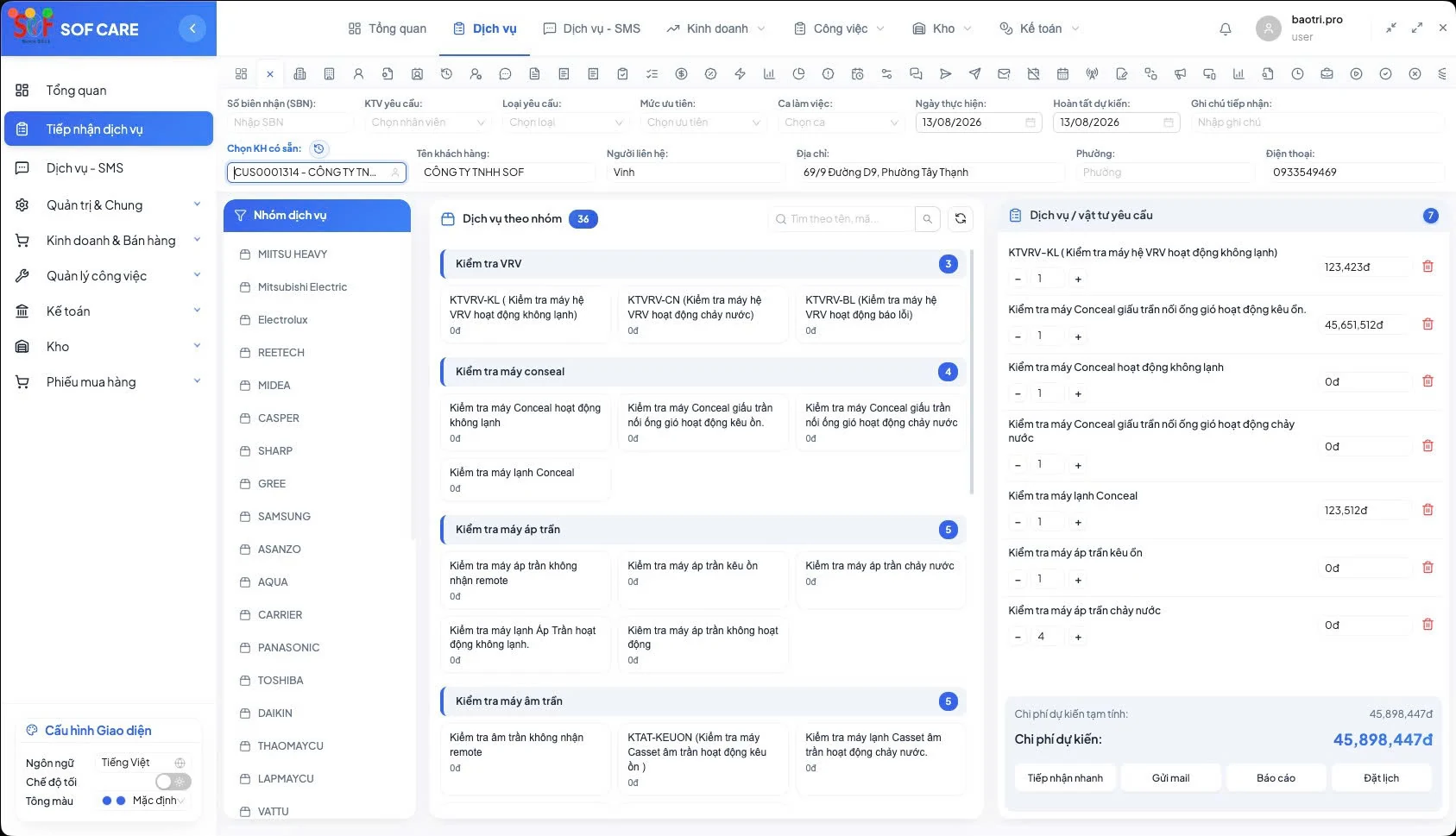Image resolution: width=1456 pixels, height=836 pixels.
Task: Open the notification bell
Action: pos(1225,29)
